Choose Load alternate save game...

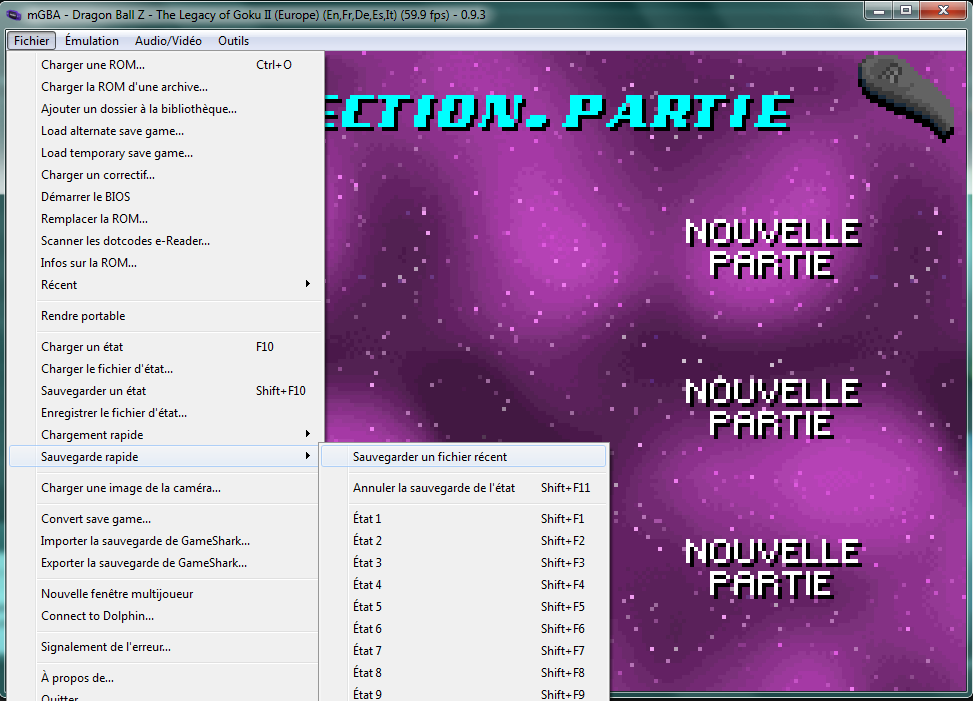(x=166, y=131)
